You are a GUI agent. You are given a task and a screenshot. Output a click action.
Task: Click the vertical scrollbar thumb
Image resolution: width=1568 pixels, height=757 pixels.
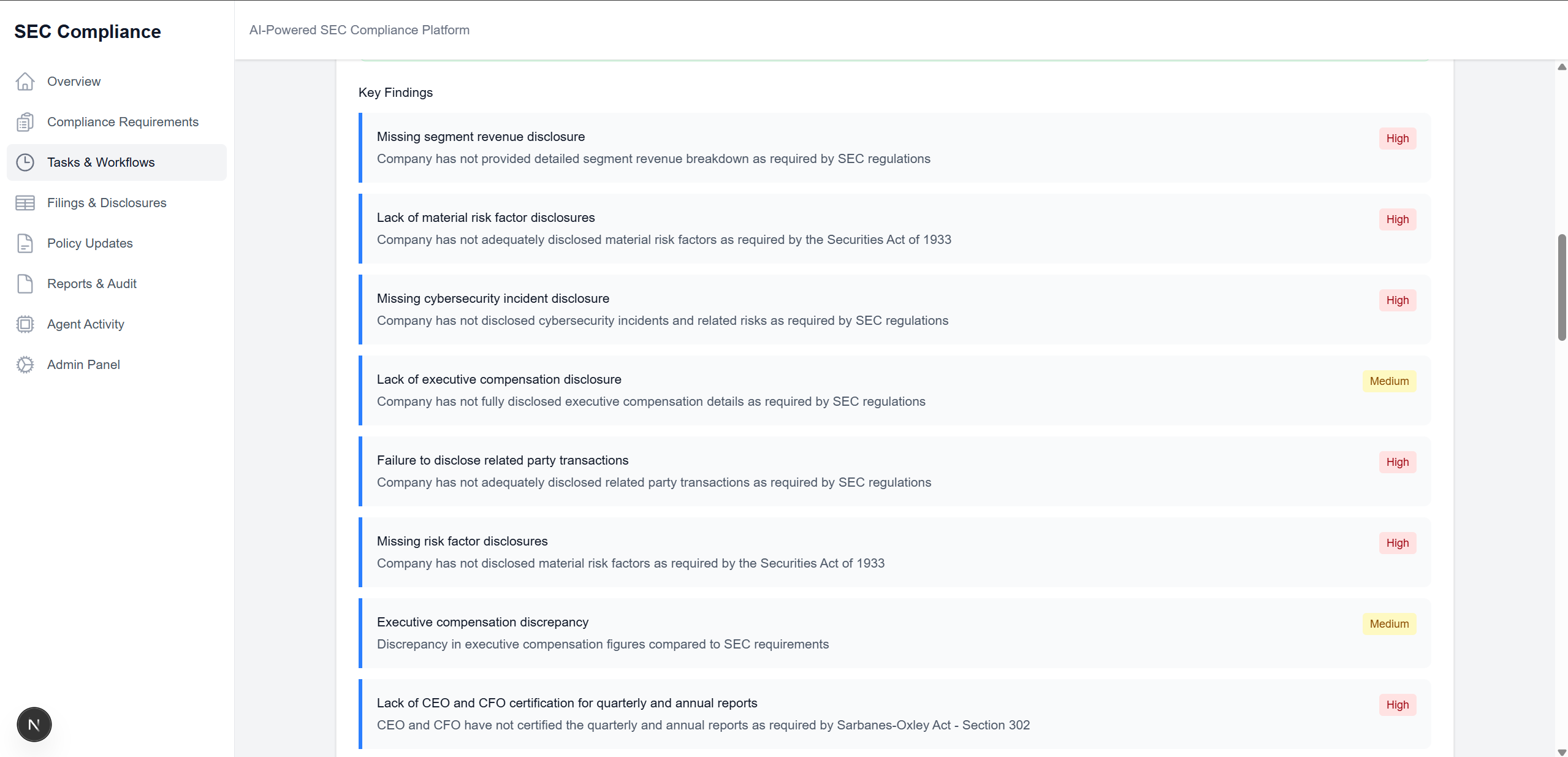tap(1561, 287)
